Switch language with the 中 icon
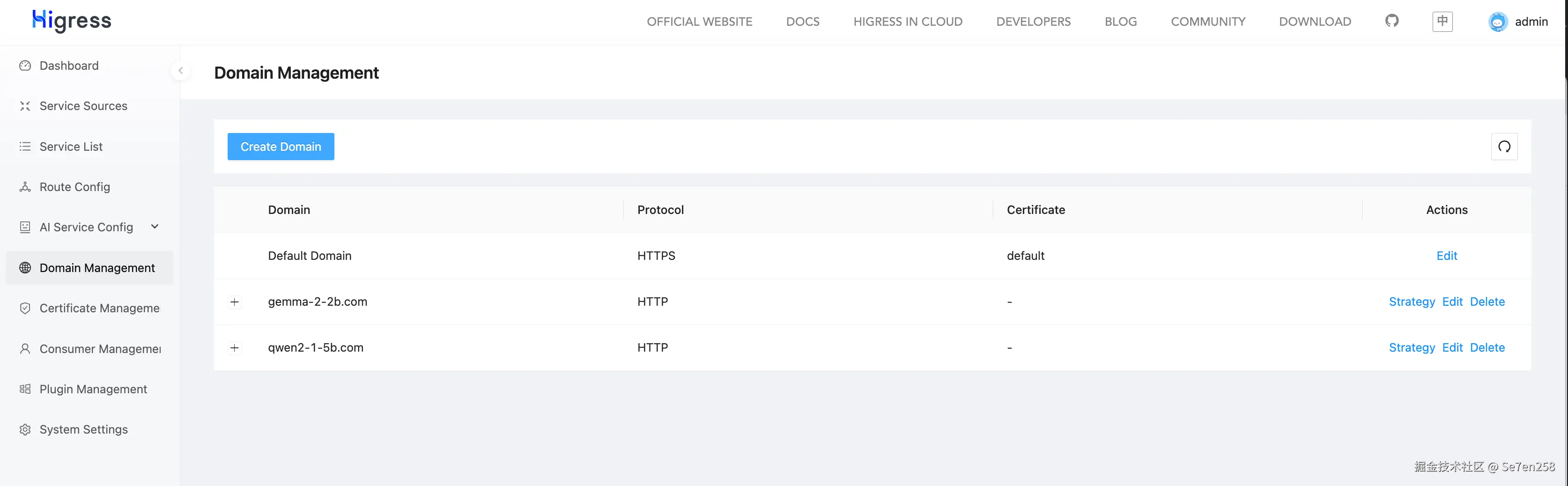 click(1442, 21)
